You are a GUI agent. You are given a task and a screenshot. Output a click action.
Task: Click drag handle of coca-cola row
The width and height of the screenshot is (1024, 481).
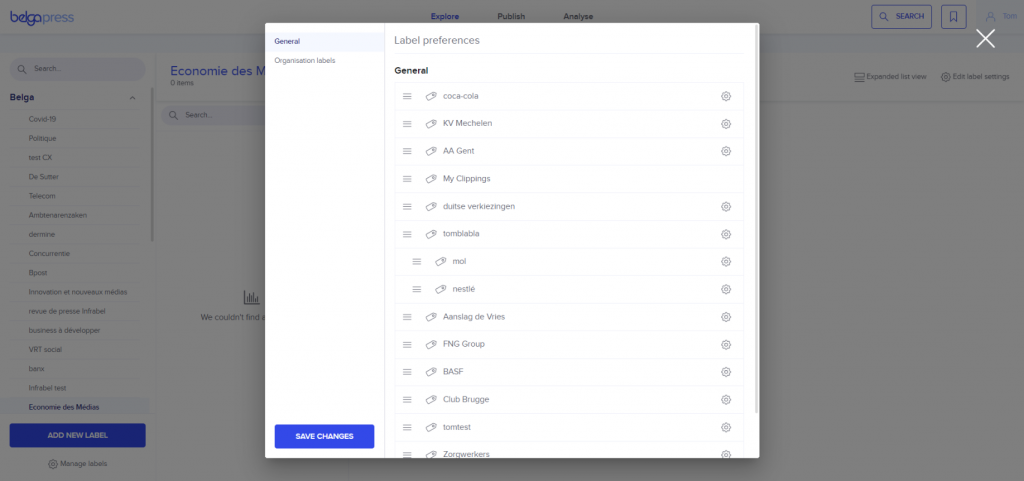coord(407,96)
